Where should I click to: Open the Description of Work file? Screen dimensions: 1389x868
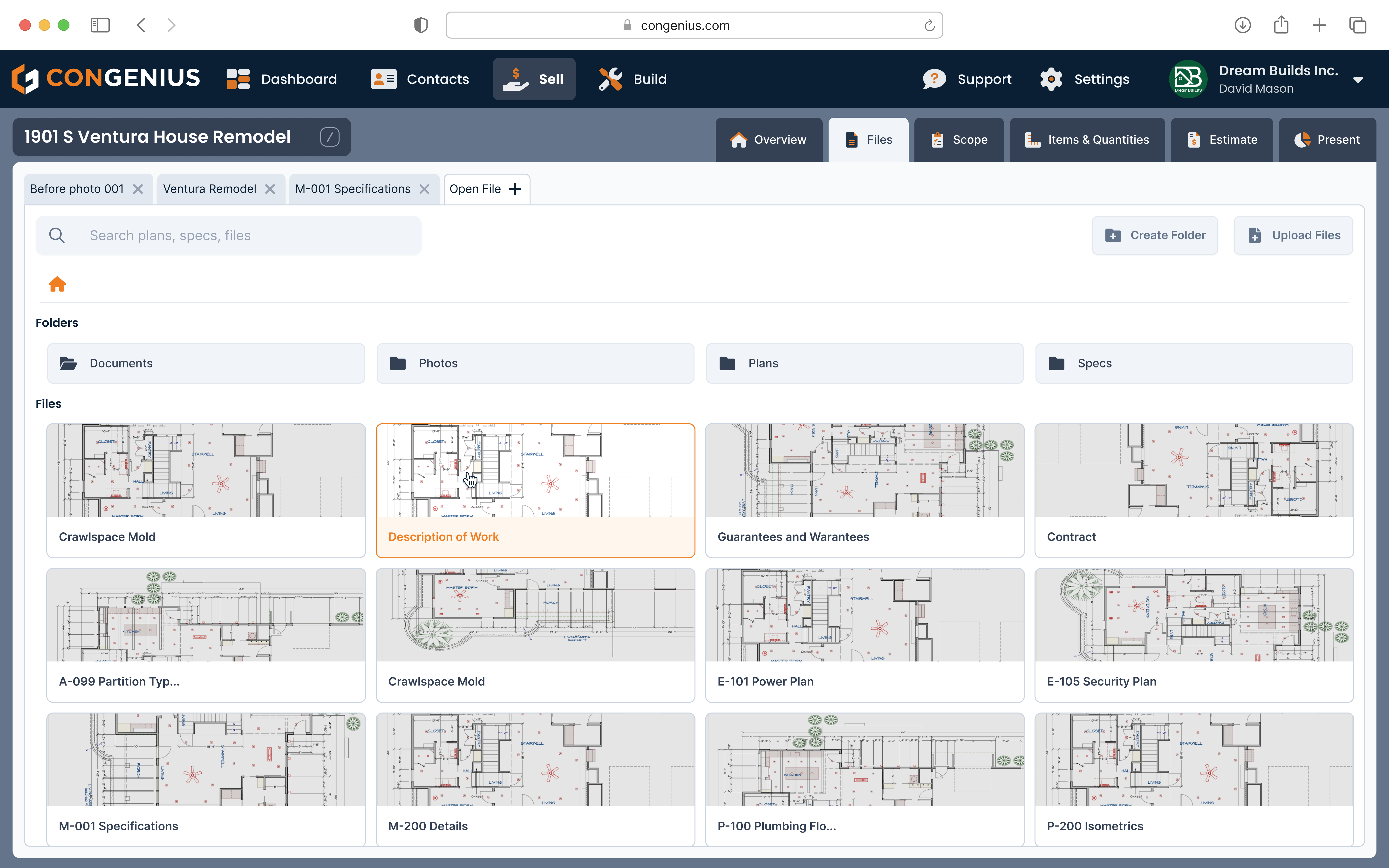(536, 491)
